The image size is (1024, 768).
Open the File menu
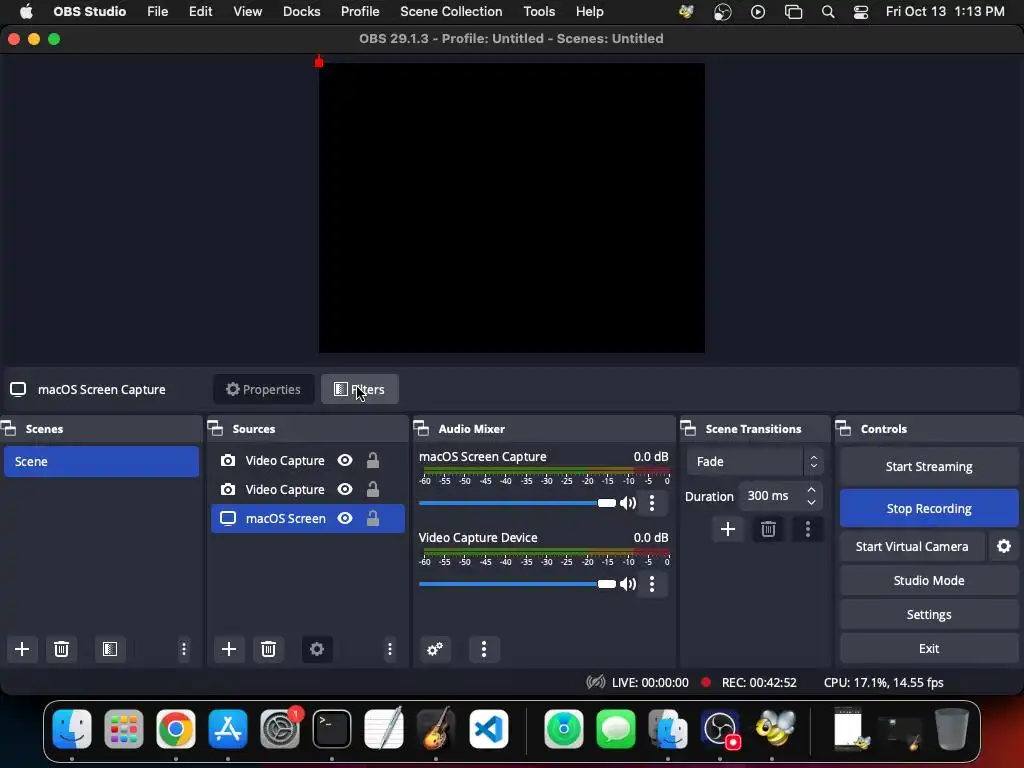tap(157, 12)
